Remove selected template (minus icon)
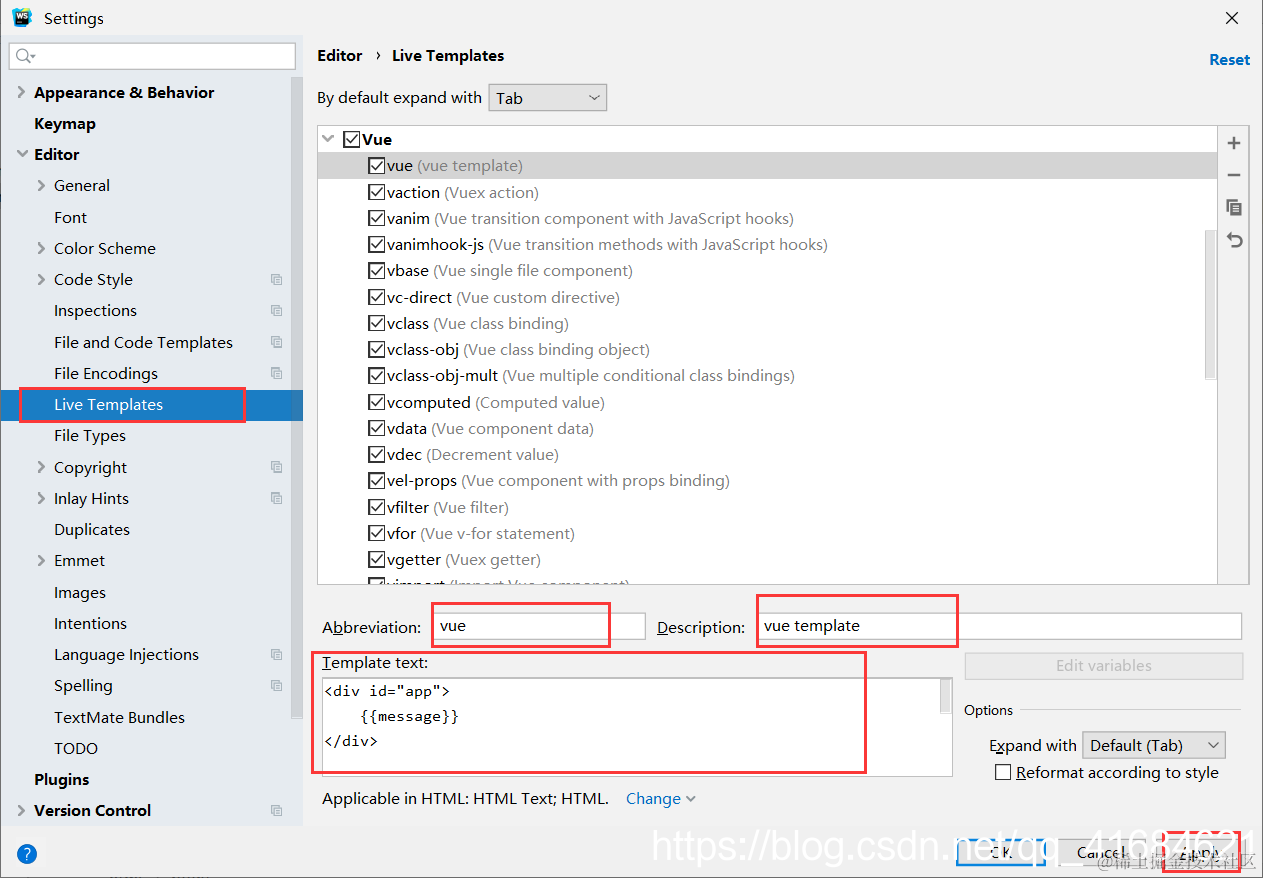 tap(1234, 175)
